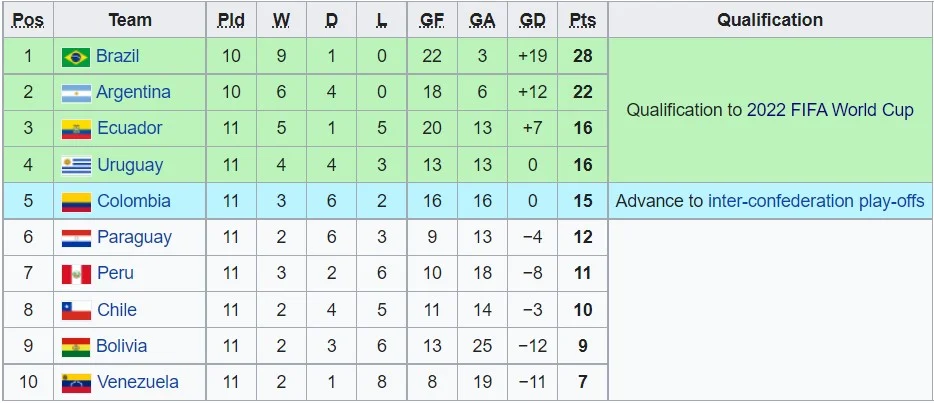Open the Brazil team link
Viewport: 934px width, 403px height.
[118, 56]
